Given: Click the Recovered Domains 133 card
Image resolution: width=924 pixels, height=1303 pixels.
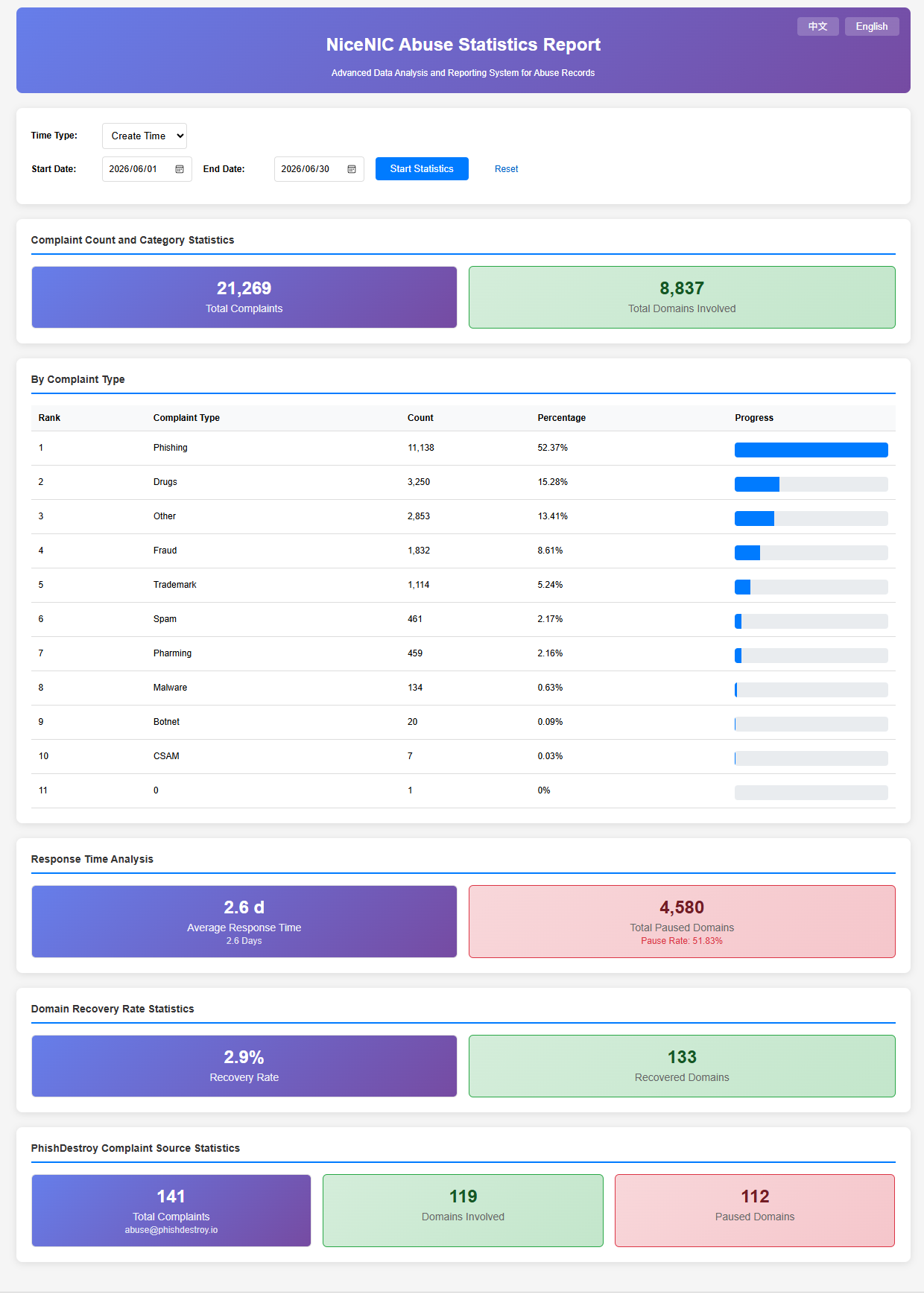Looking at the screenshot, I should (682, 1066).
